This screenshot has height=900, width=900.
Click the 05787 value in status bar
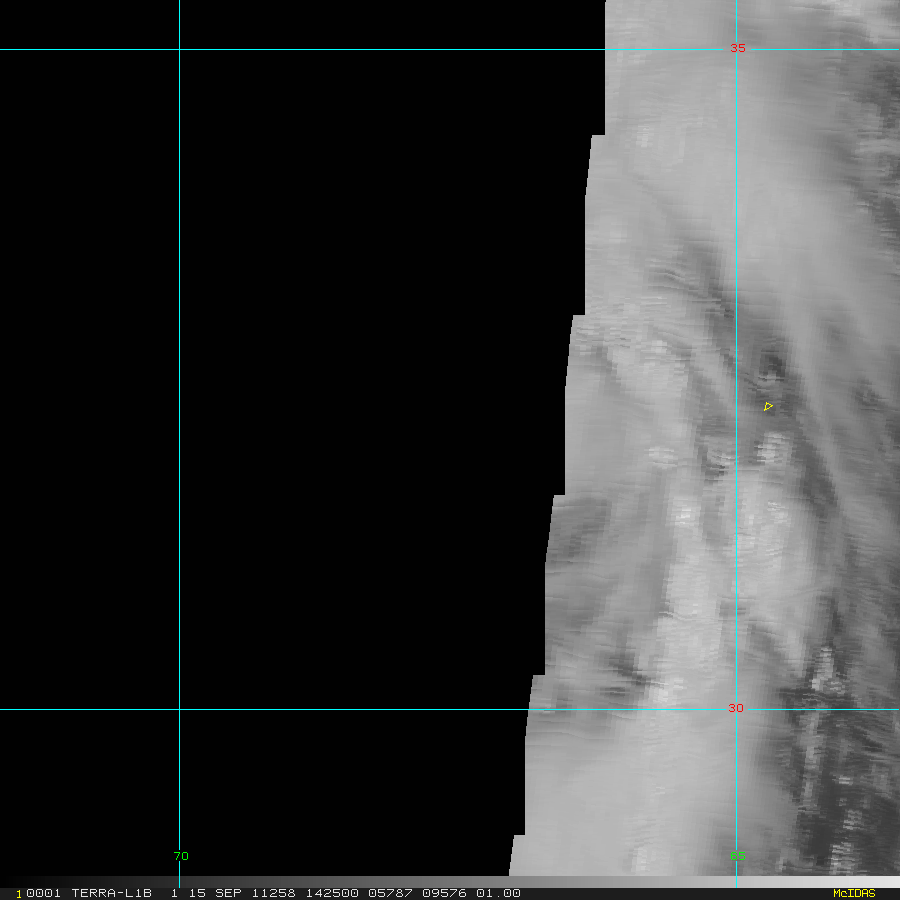coord(386,893)
